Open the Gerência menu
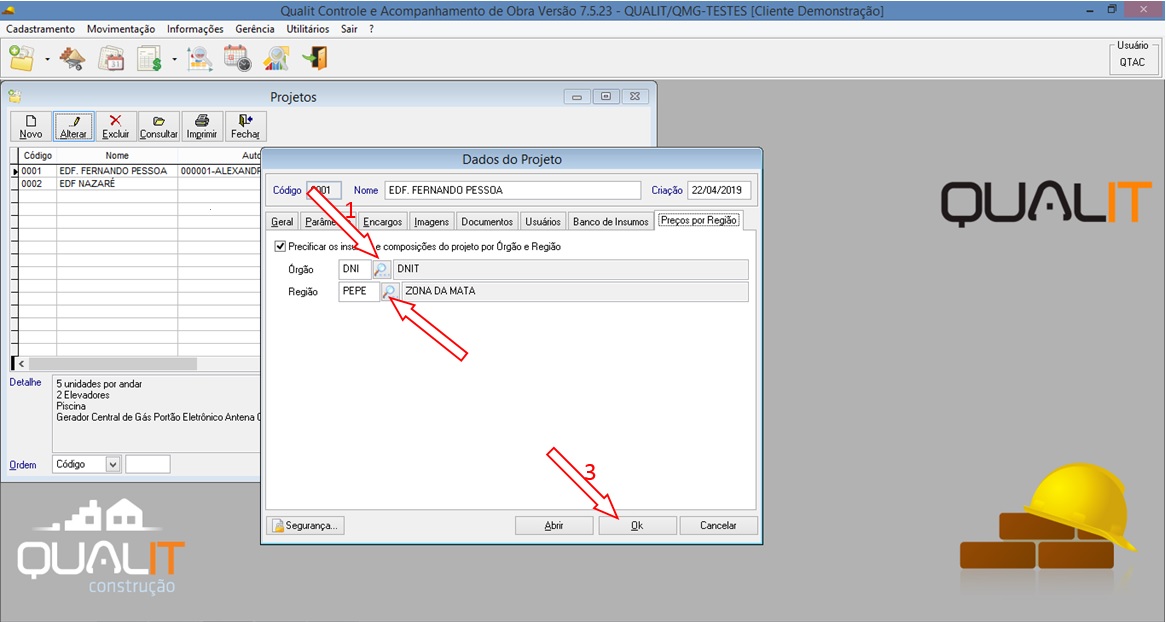The width and height of the screenshot is (1166, 622). coord(254,29)
